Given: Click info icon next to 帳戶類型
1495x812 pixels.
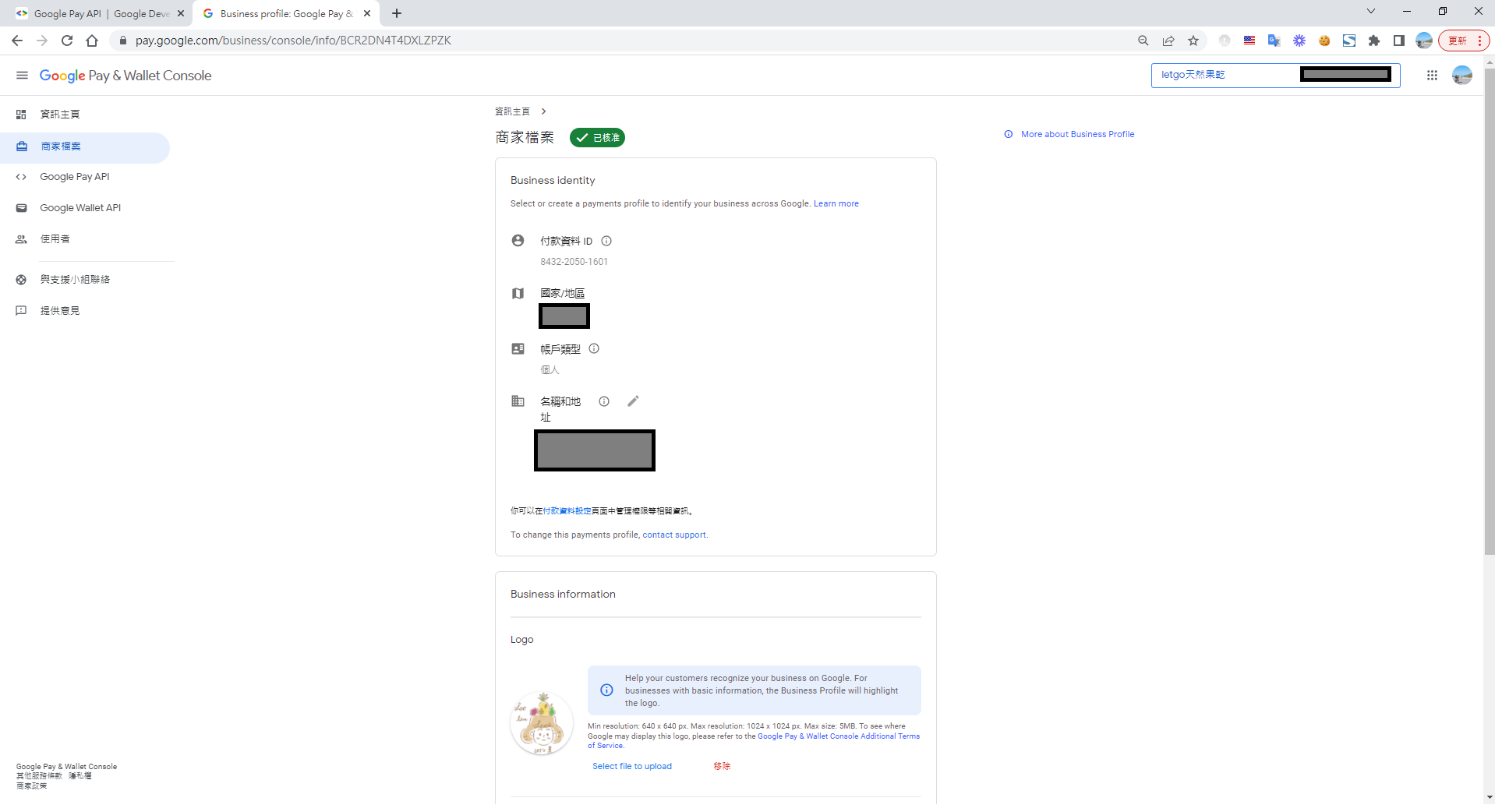Looking at the screenshot, I should coord(594,349).
